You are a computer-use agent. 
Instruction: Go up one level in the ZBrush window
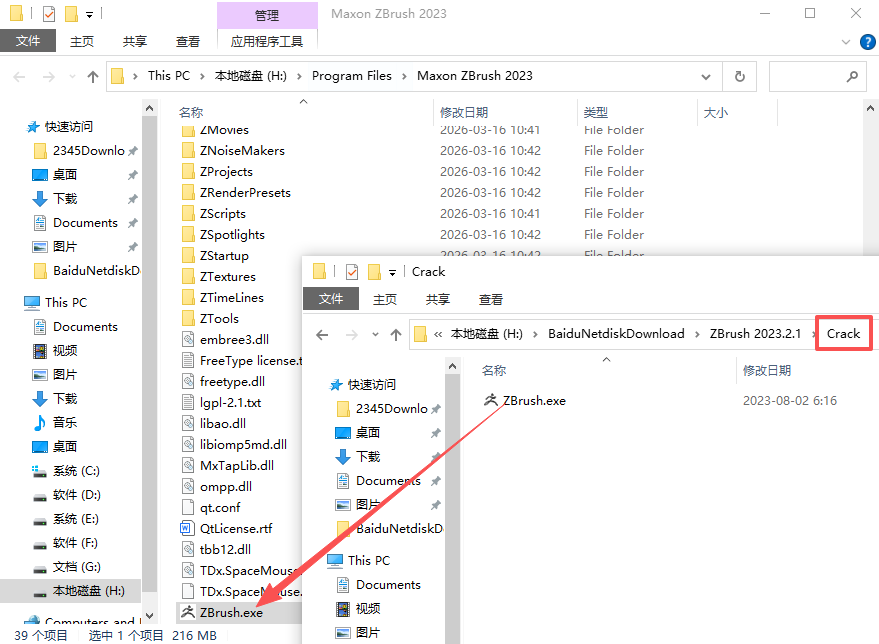coord(93,77)
